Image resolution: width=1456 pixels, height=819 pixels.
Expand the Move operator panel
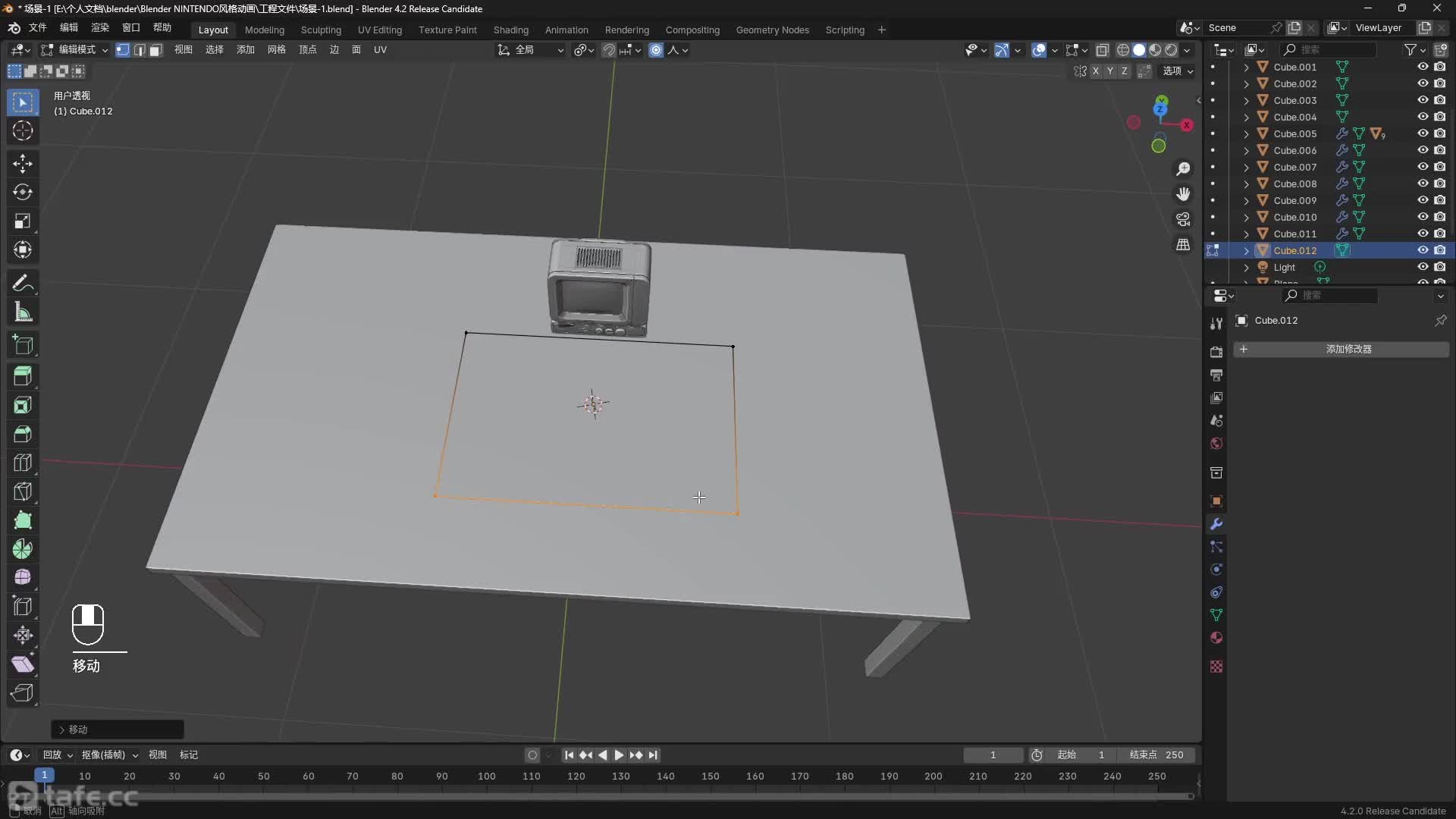coord(62,730)
